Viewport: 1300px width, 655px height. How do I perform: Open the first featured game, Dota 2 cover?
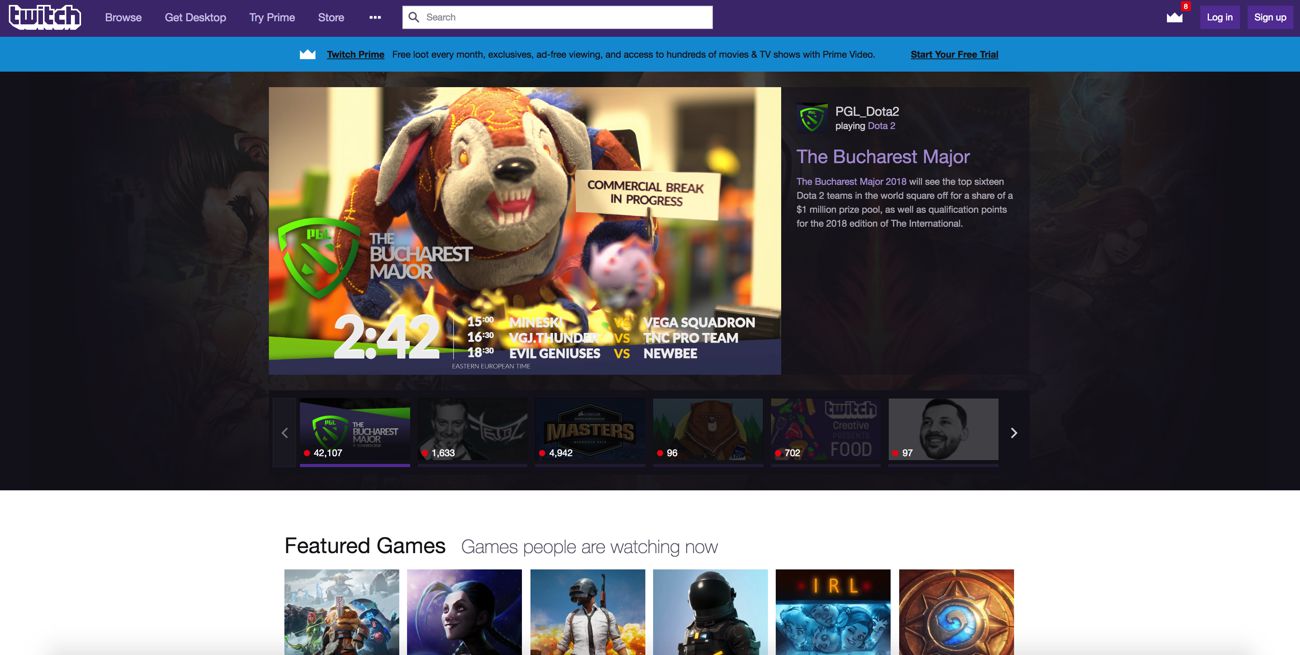342,612
